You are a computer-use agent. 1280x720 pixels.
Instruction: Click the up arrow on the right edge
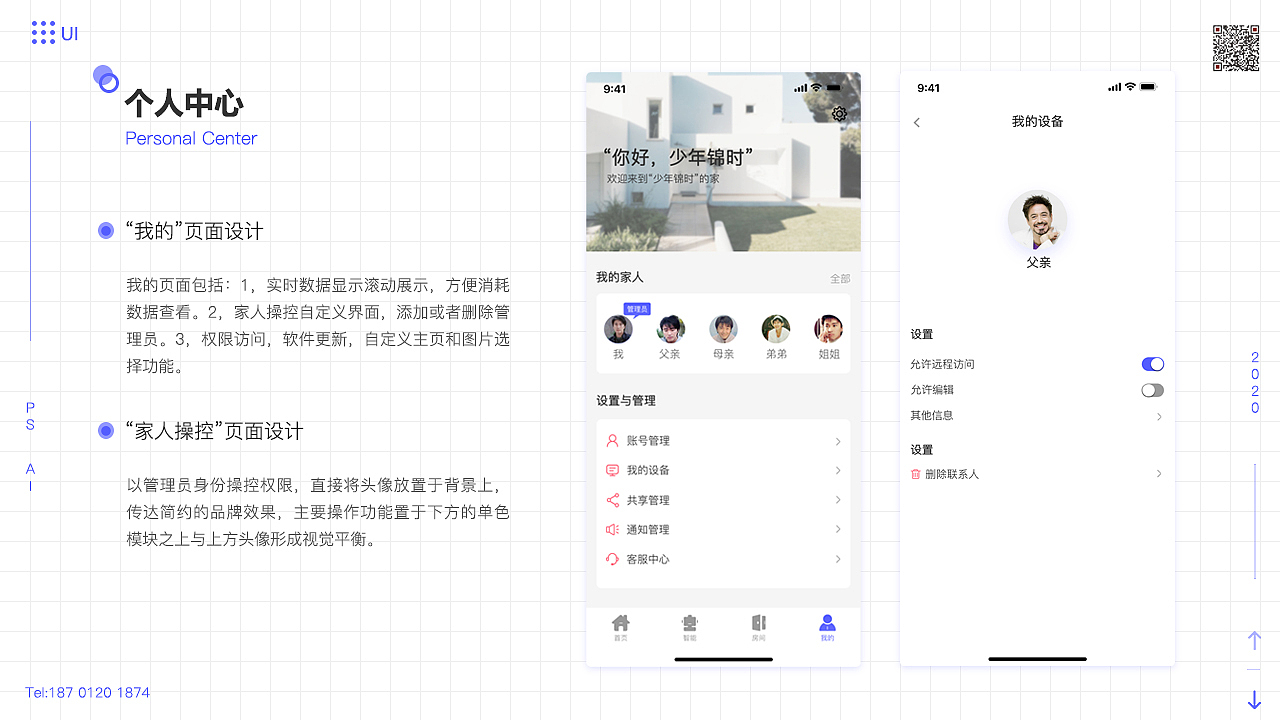click(x=1254, y=640)
